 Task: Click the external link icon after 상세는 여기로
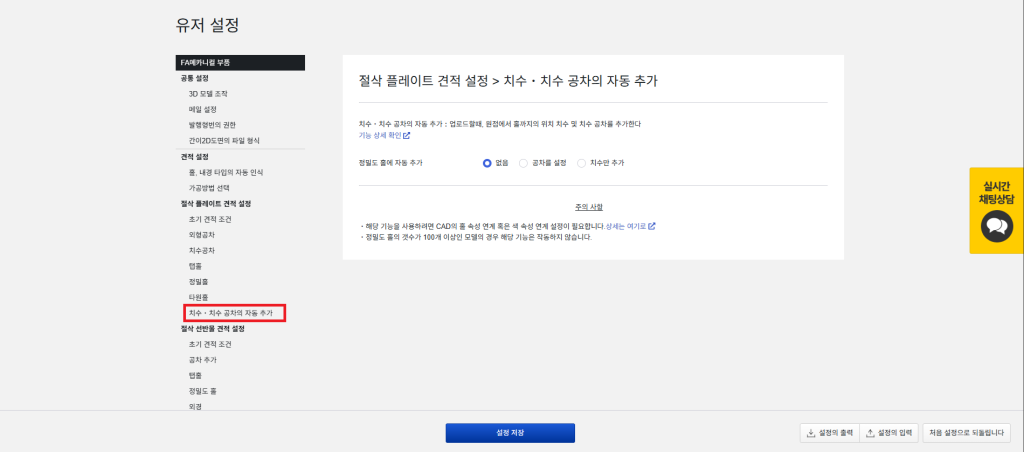click(x=652, y=226)
